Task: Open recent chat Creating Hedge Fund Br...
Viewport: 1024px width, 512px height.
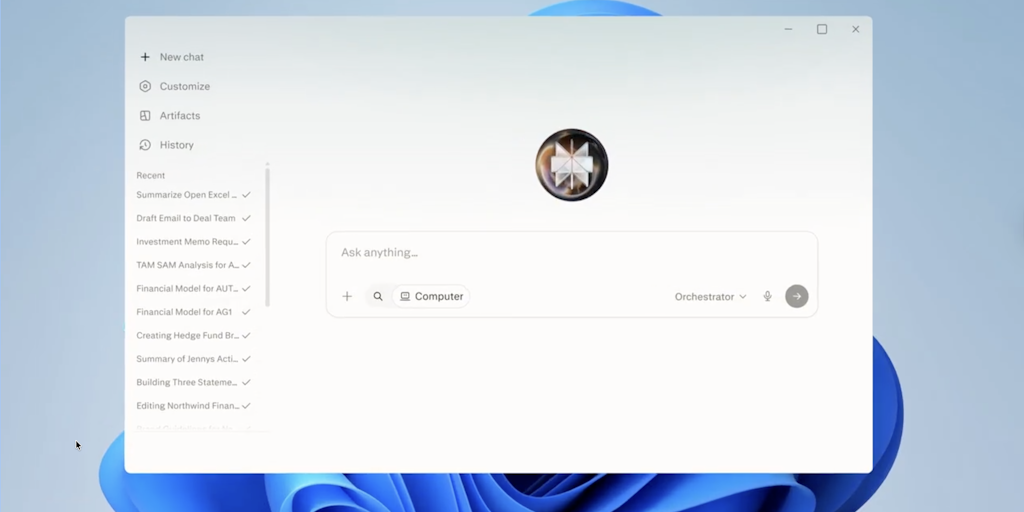Action: 187,336
